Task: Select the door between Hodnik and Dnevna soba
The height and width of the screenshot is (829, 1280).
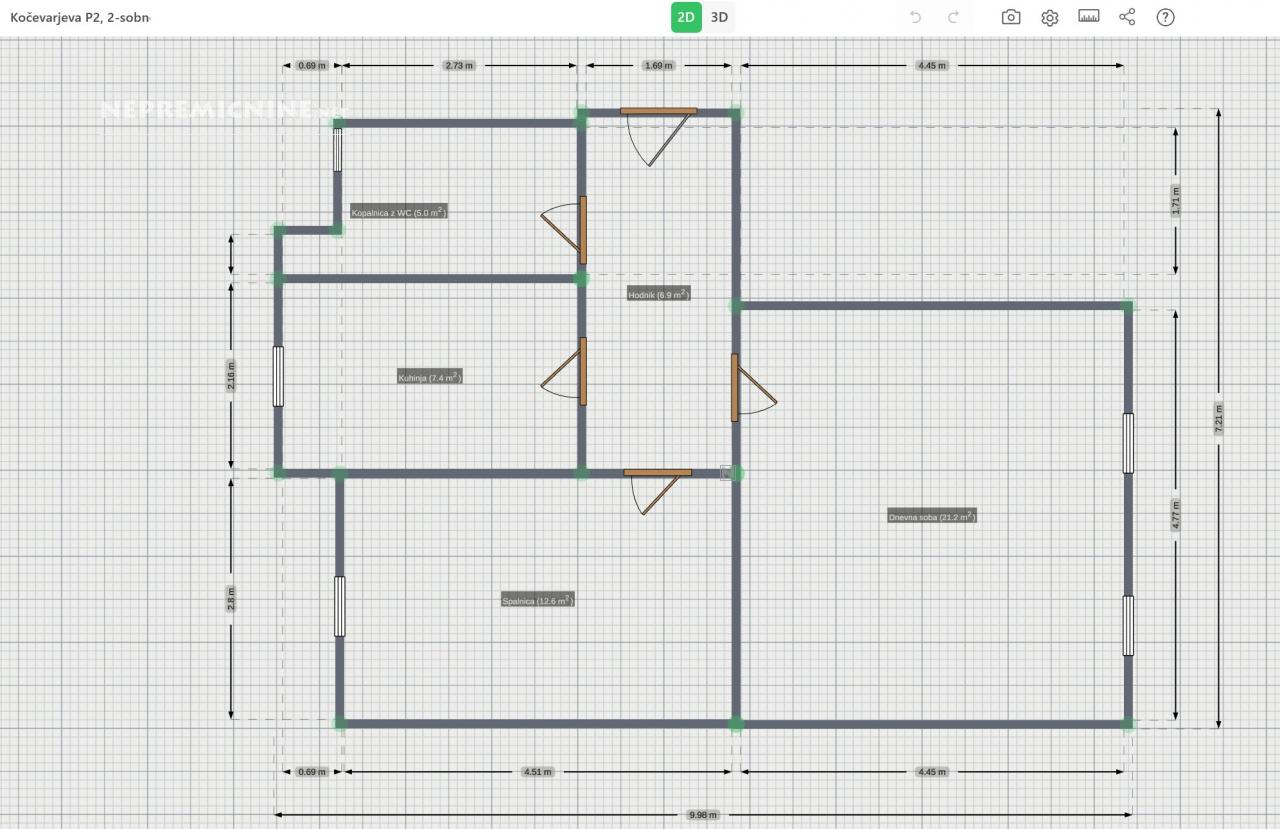Action: (735, 387)
